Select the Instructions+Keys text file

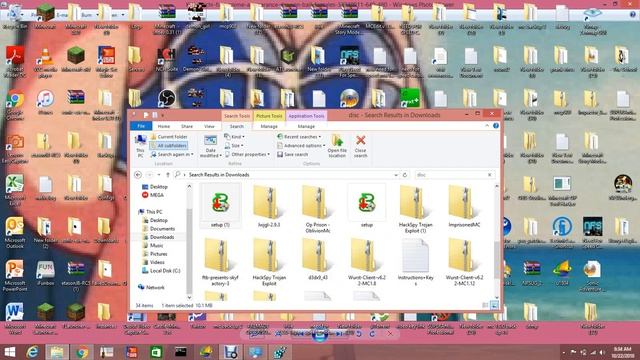pyautogui.click(x=415, y=262)
